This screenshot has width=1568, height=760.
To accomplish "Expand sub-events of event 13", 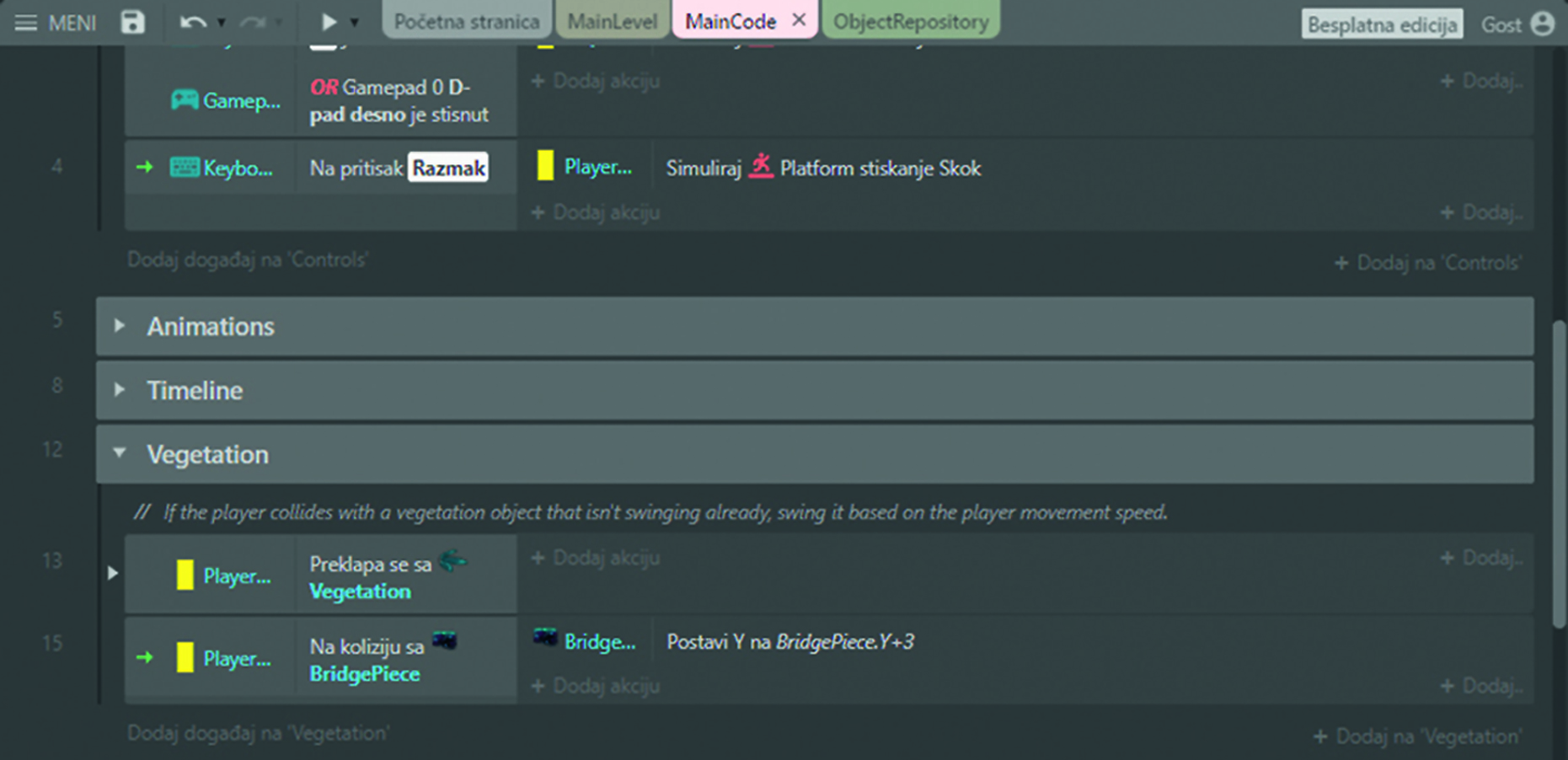I will [x=112, y=573].
